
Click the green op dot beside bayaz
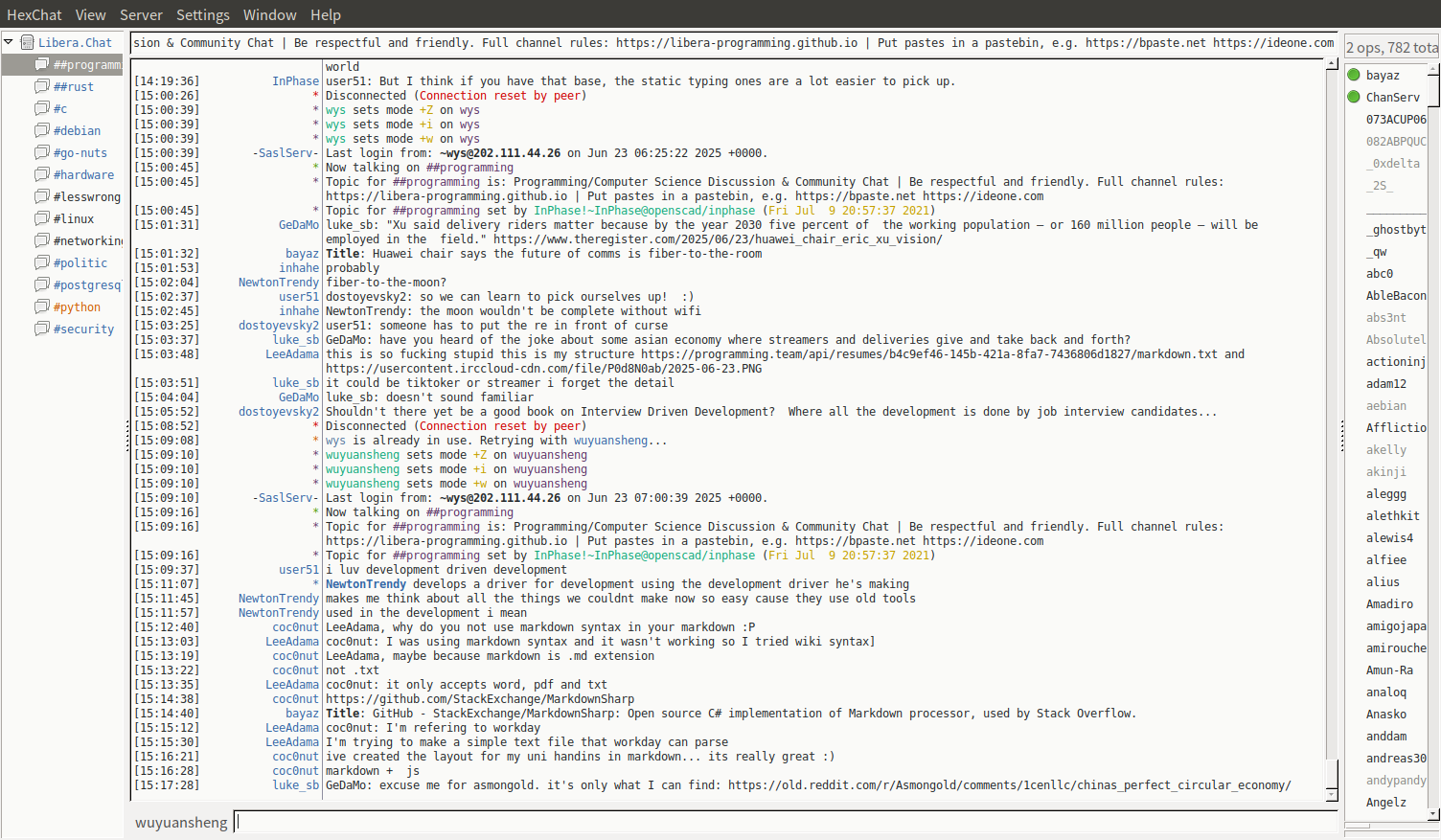(1354, 75)
